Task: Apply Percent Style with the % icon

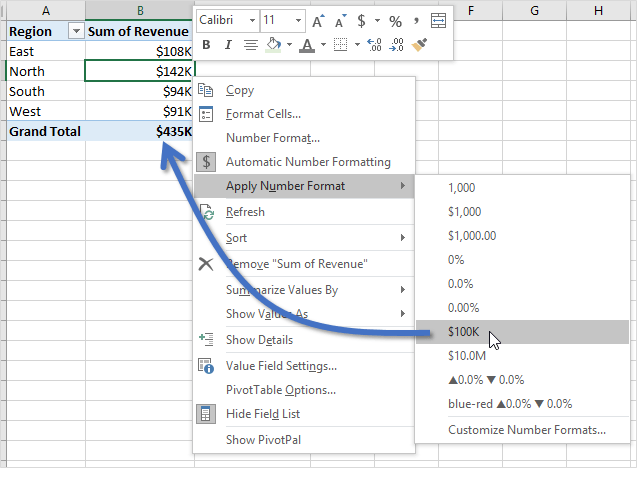Action: 395,21
